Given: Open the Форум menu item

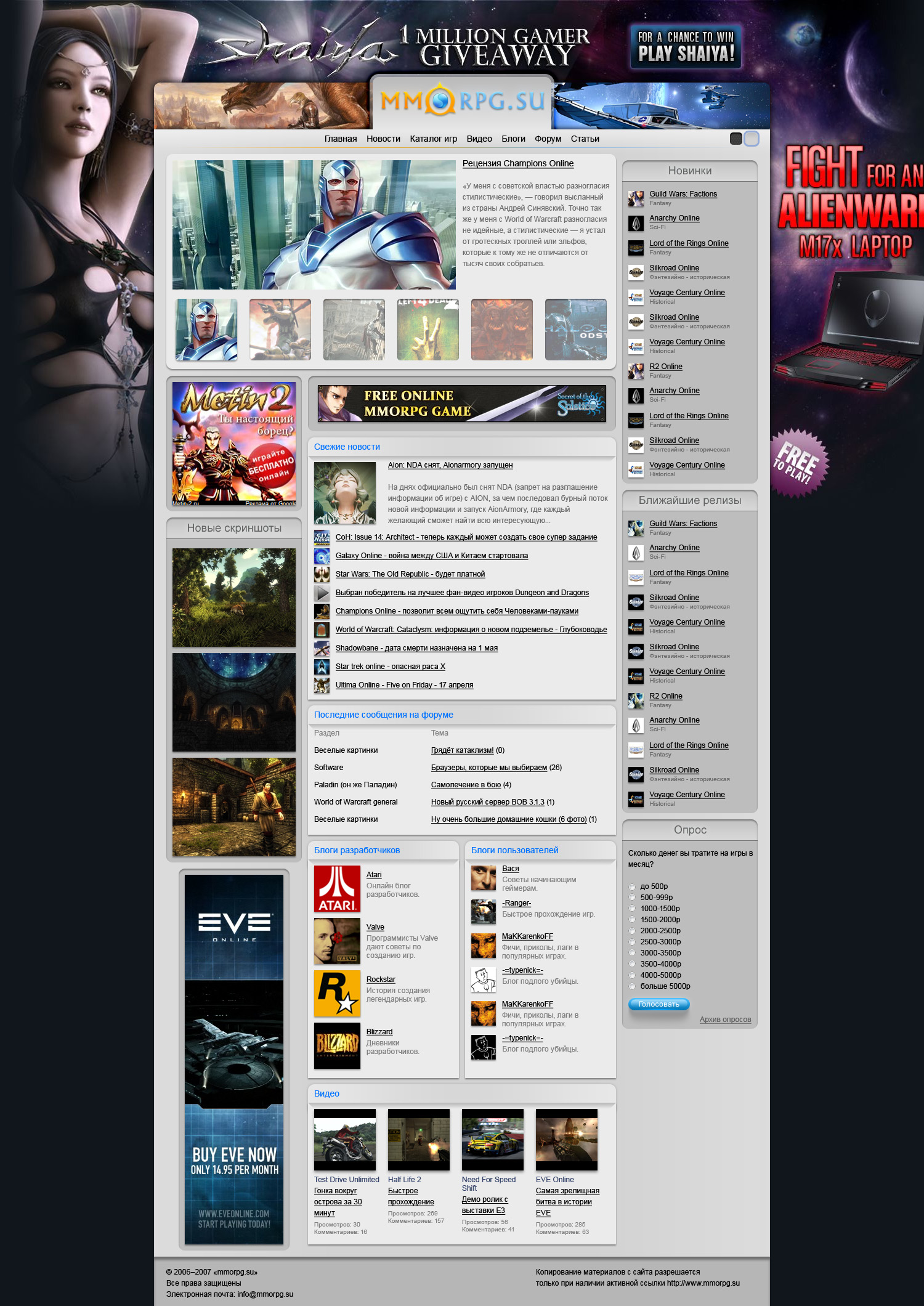Looking at the screenshot, I should coord(548,139).
